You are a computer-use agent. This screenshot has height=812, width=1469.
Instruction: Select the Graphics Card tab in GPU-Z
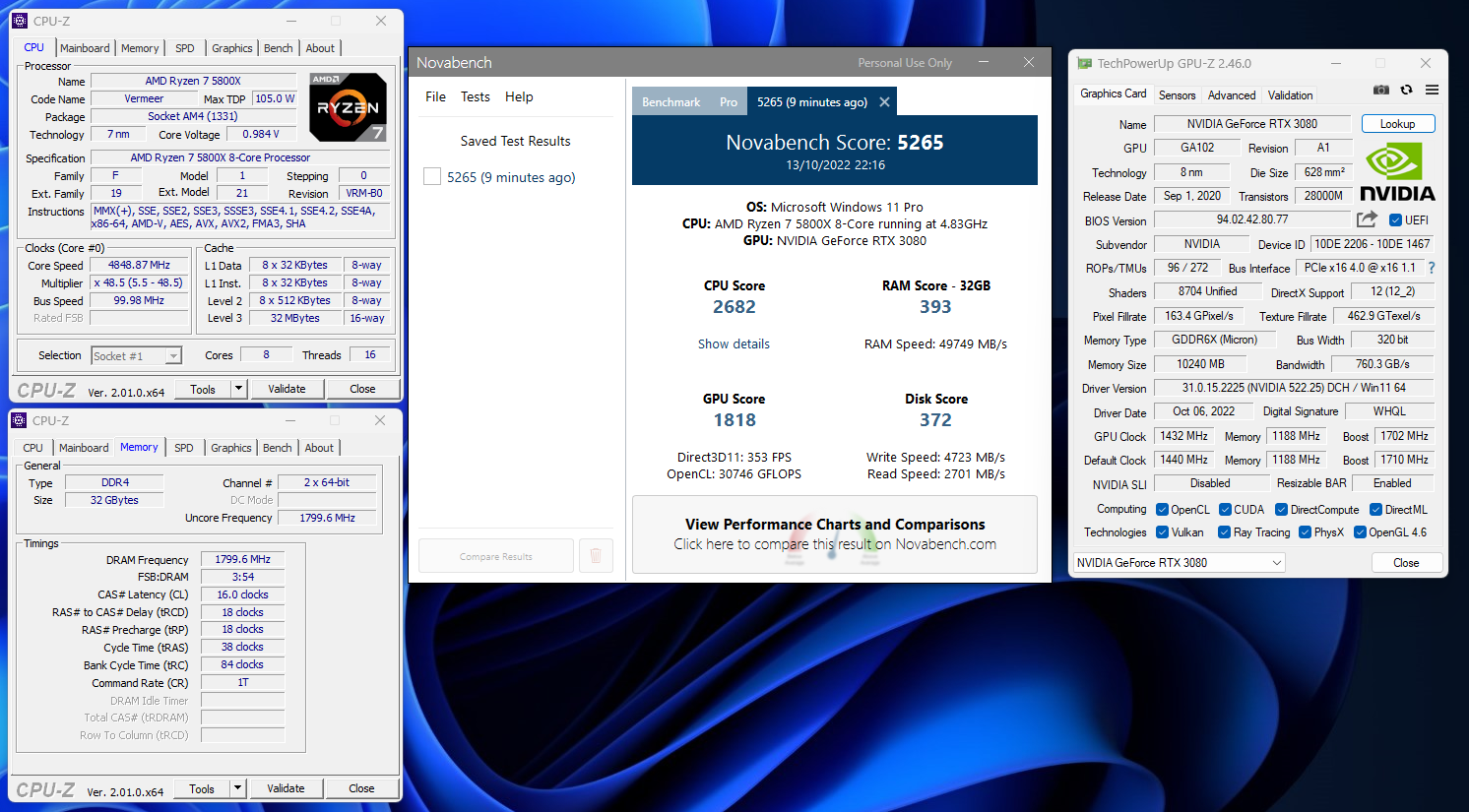(1114, 94)
